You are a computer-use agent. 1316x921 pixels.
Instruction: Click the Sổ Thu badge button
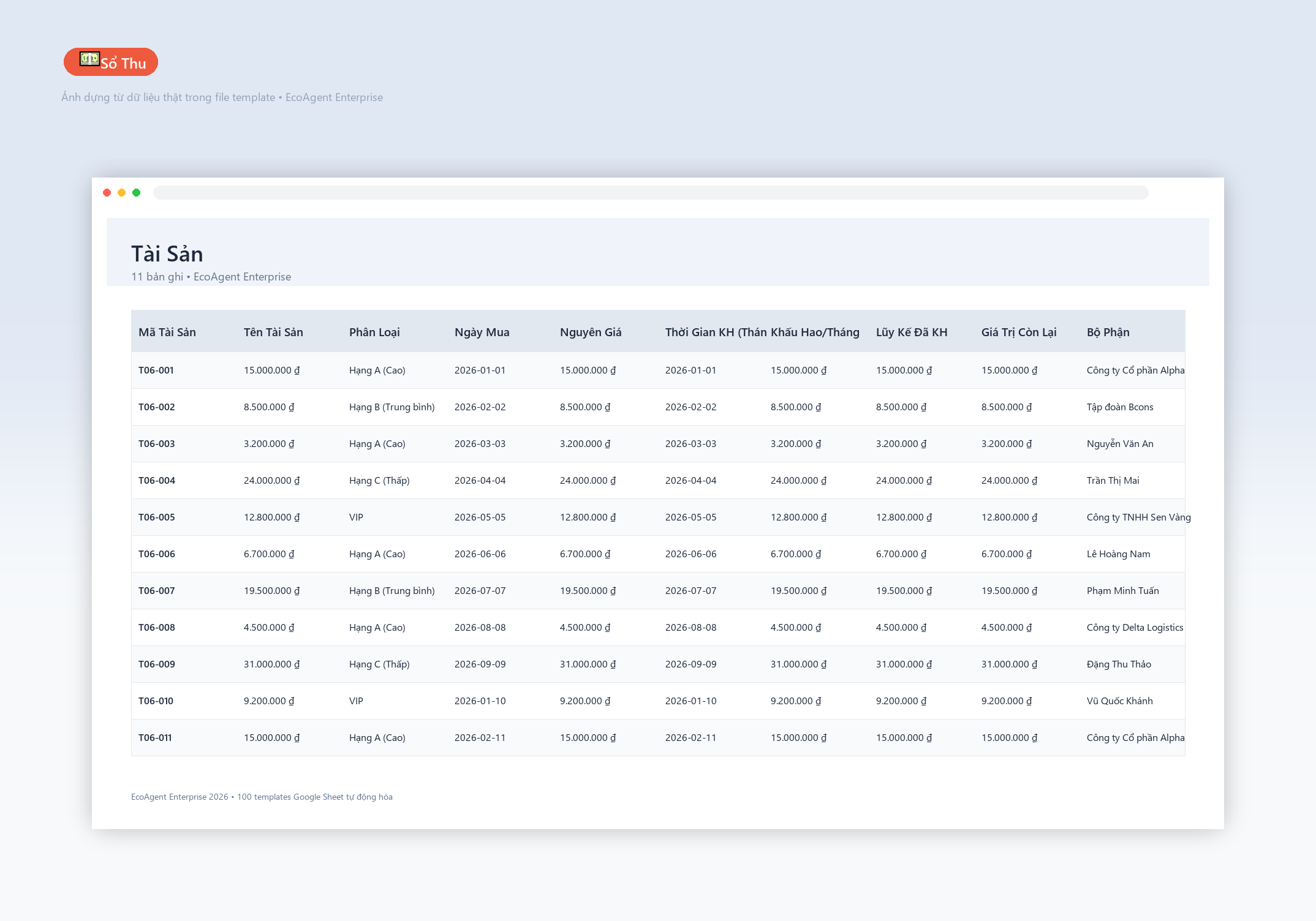(111, 62)
